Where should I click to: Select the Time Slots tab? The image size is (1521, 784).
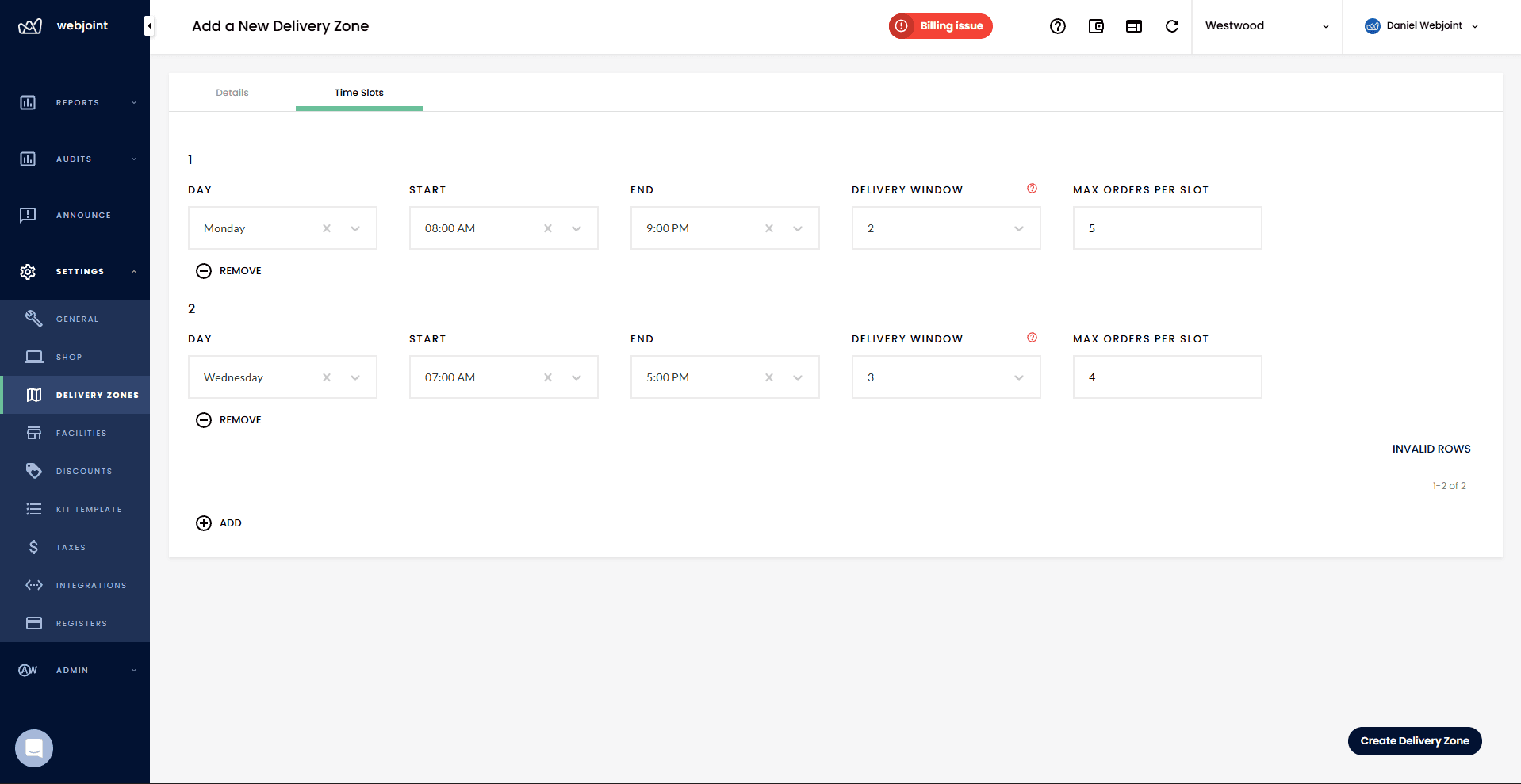pos(358,92)
